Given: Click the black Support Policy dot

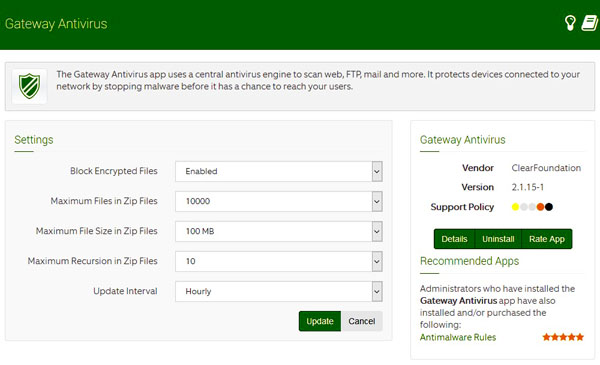Looking at the screenshot, I should (549, 207).
